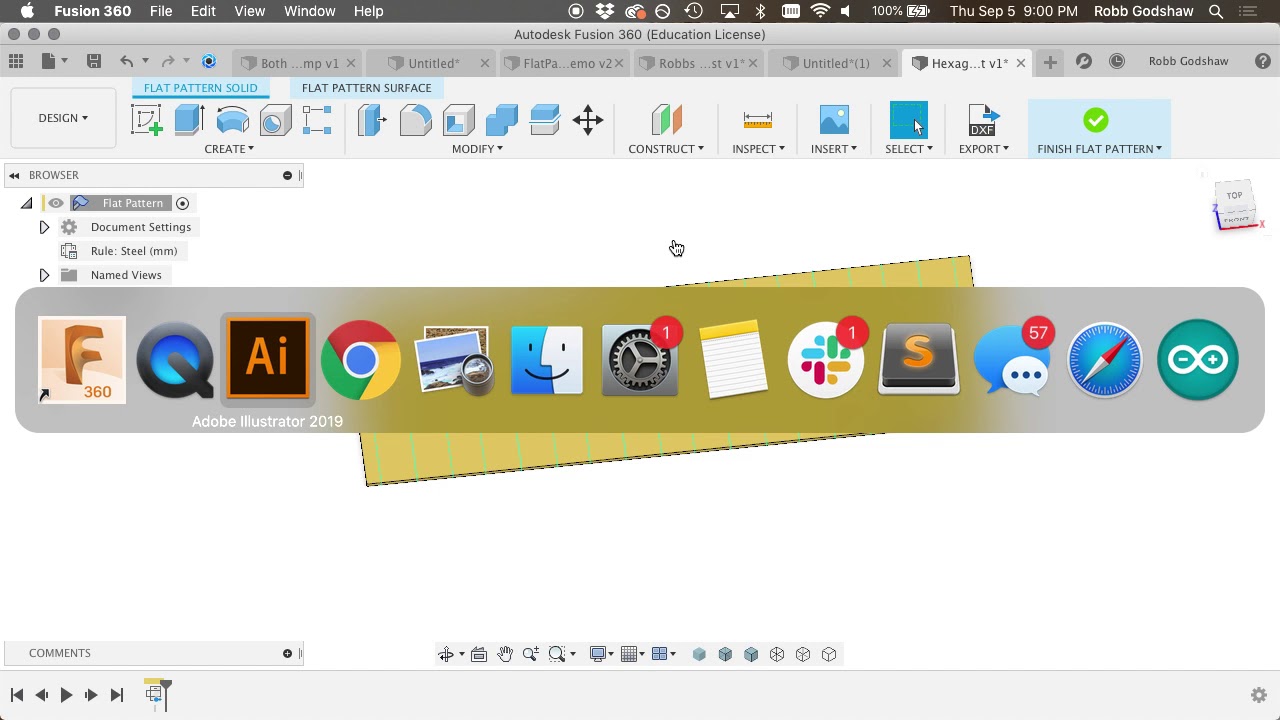Click the Redo arrow
Image resolution: width=1280 pixels, height=720 pixels.
pyautogui.click(x=168, y=62)
